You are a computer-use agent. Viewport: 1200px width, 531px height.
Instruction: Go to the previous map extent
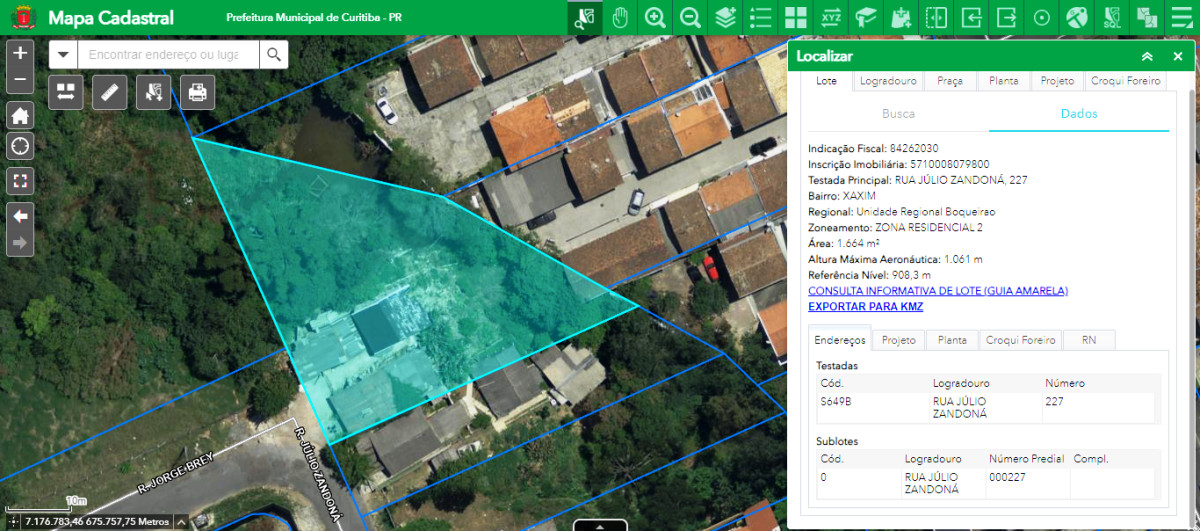(21, 216)
